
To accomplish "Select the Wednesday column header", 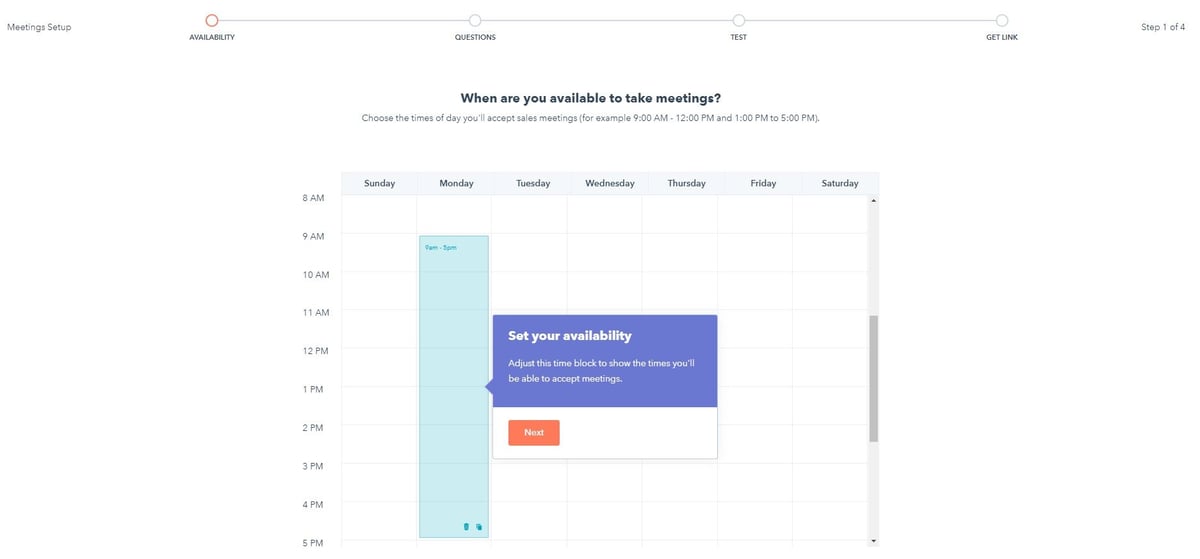I will pyautogui.click(x=610, y=184).
